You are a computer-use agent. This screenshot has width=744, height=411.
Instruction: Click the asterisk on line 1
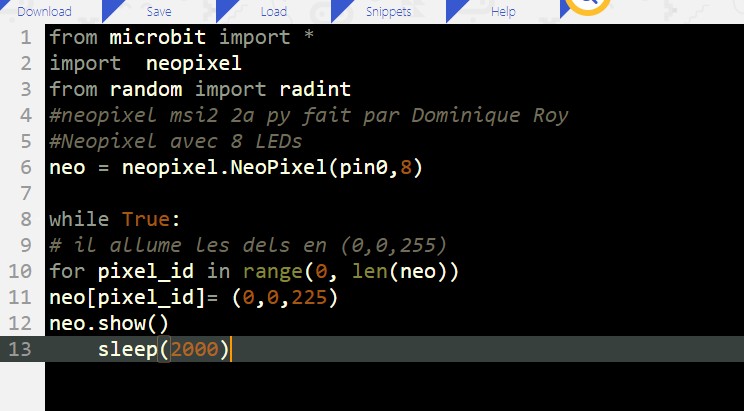309,35
